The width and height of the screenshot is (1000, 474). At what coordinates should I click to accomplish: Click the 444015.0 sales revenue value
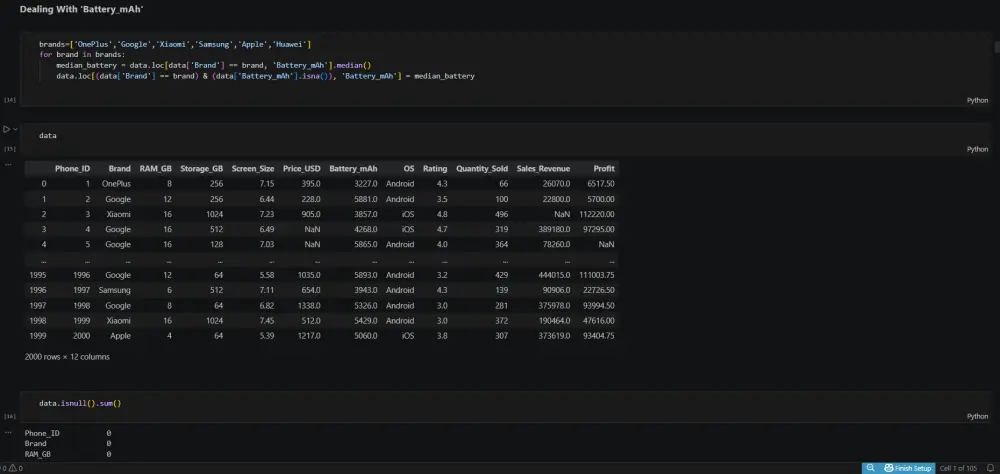554,275
